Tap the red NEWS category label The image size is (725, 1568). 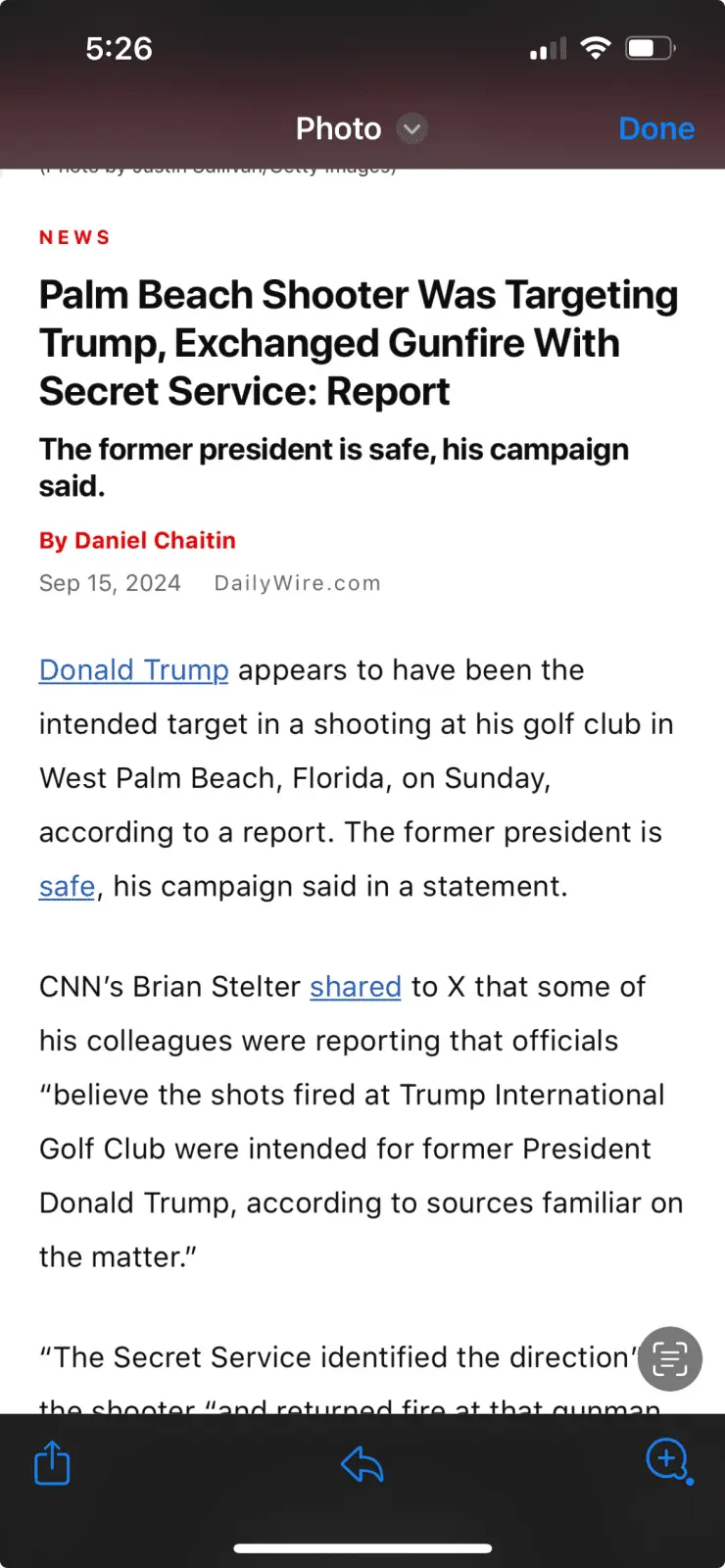pos(74,237)
